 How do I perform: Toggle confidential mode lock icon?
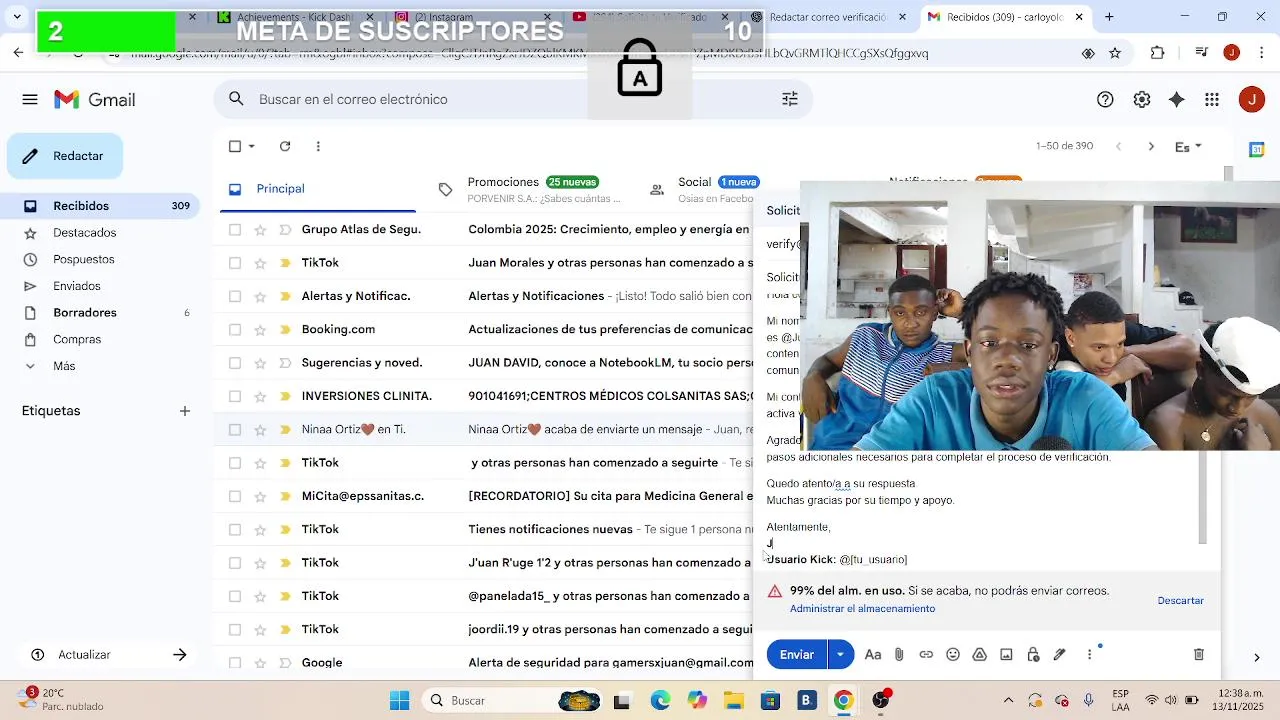point(1033,654)
